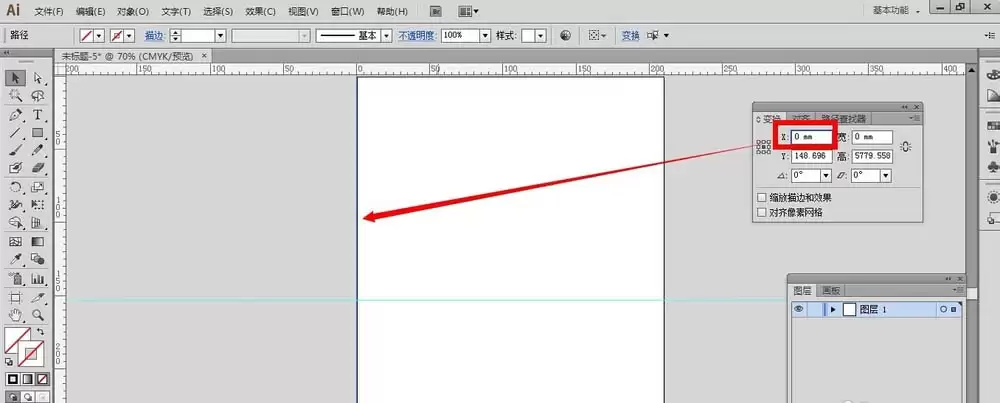The width and height of the screenshot is (1000, 403).
Task: Select the Type tool
Action: [x=38, y=115]
